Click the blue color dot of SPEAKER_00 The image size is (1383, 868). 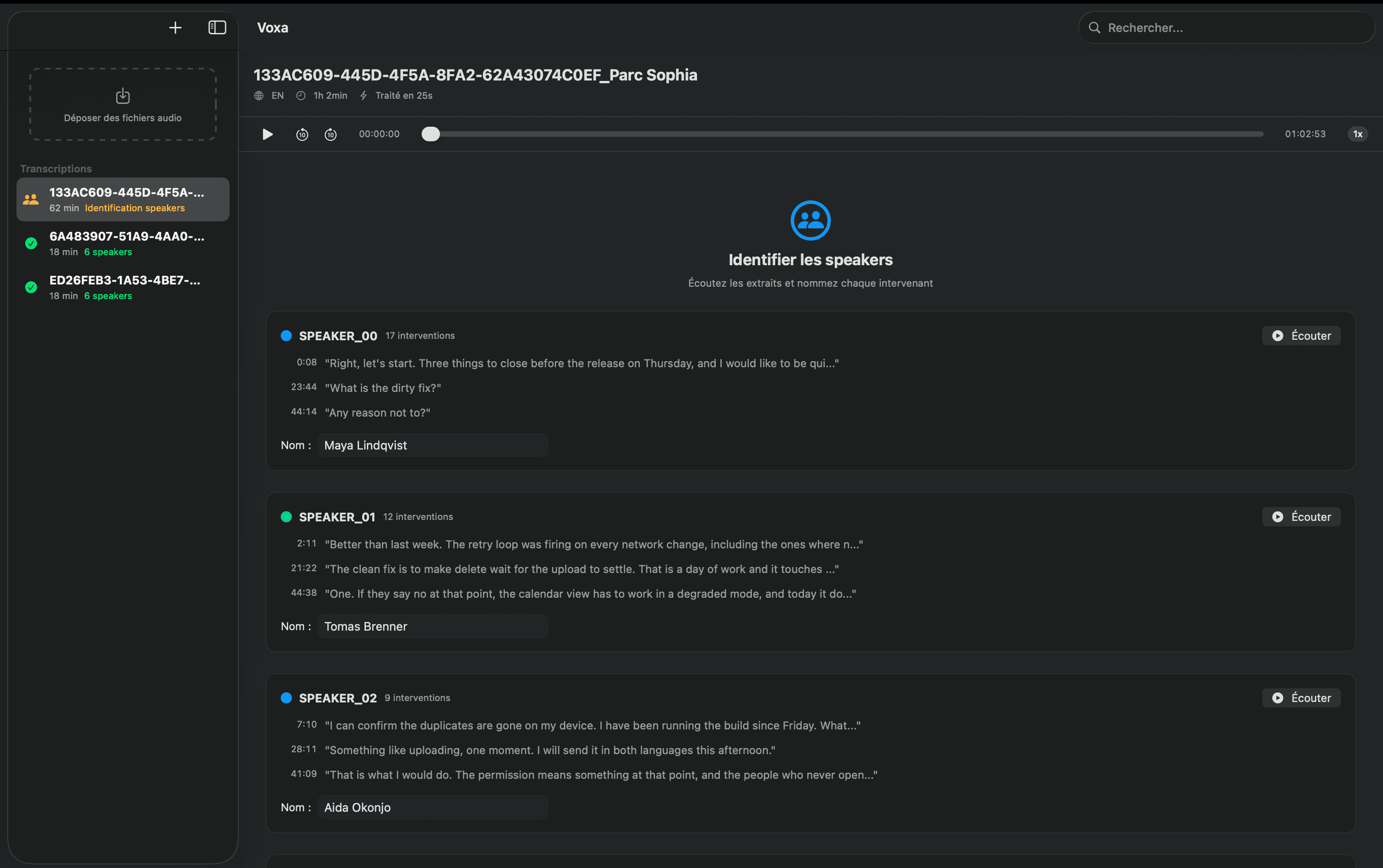[286, 336]
